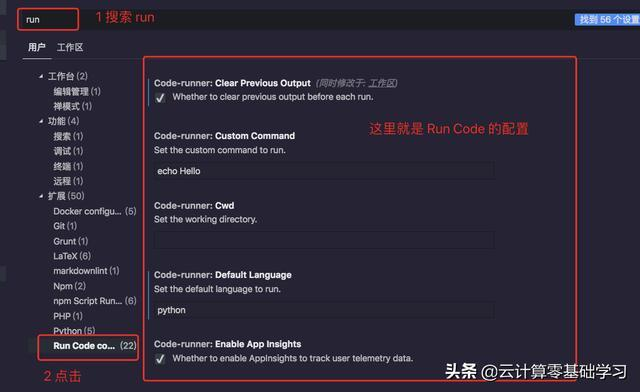Image resolution: width=640 pixels, height=392 pixels.
Task: Select Run Code co... (22) settings
Action: tap(95, 346)
